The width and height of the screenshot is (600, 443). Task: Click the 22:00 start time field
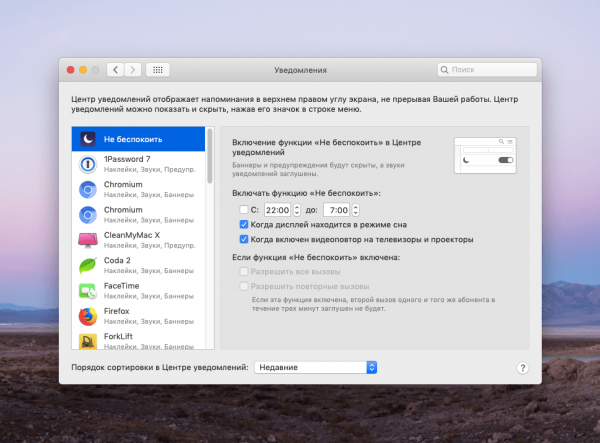click(277, 210)
